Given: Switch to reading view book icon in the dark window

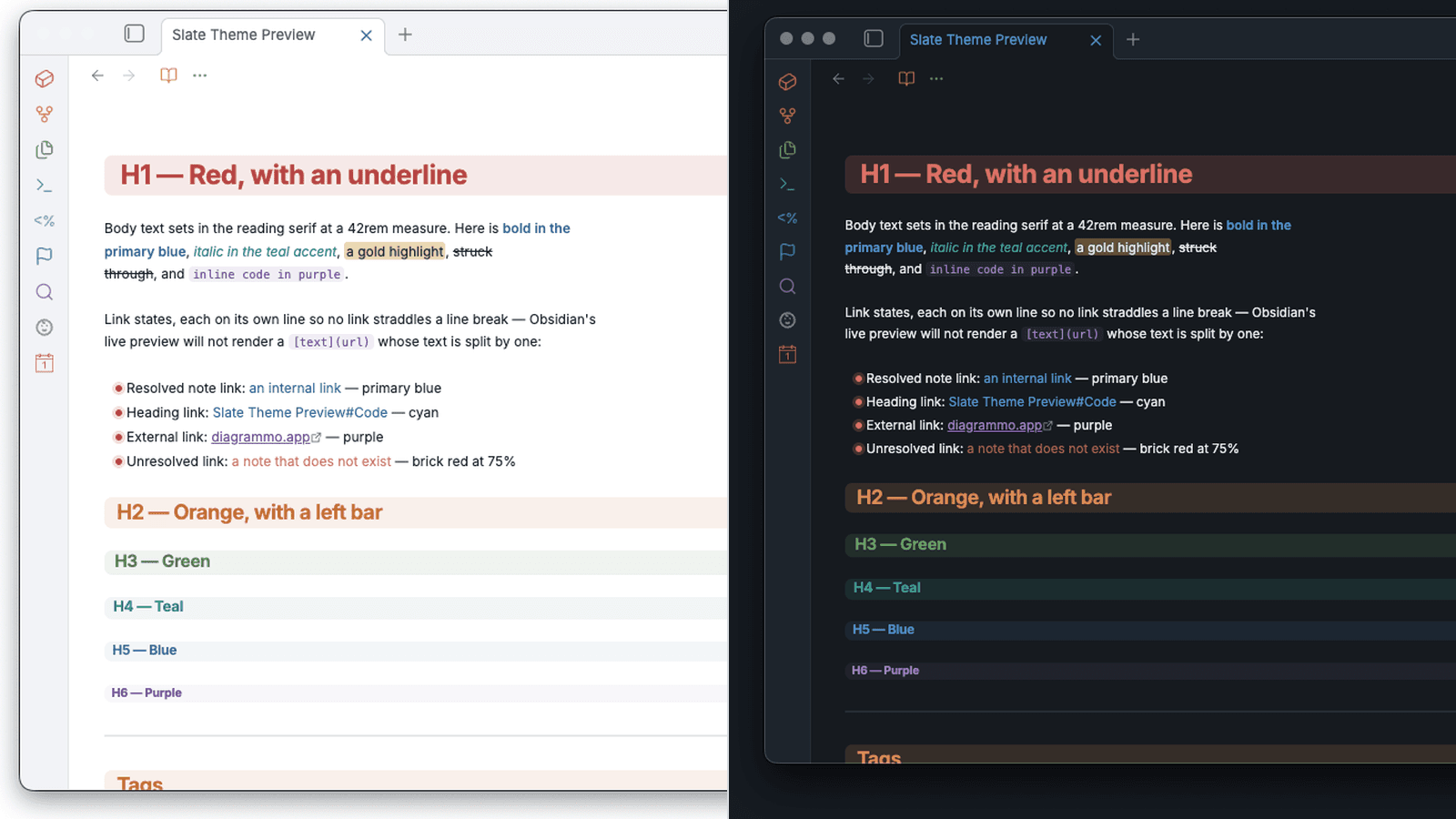Looking at the screenshot, I should (x=906, y=79).
